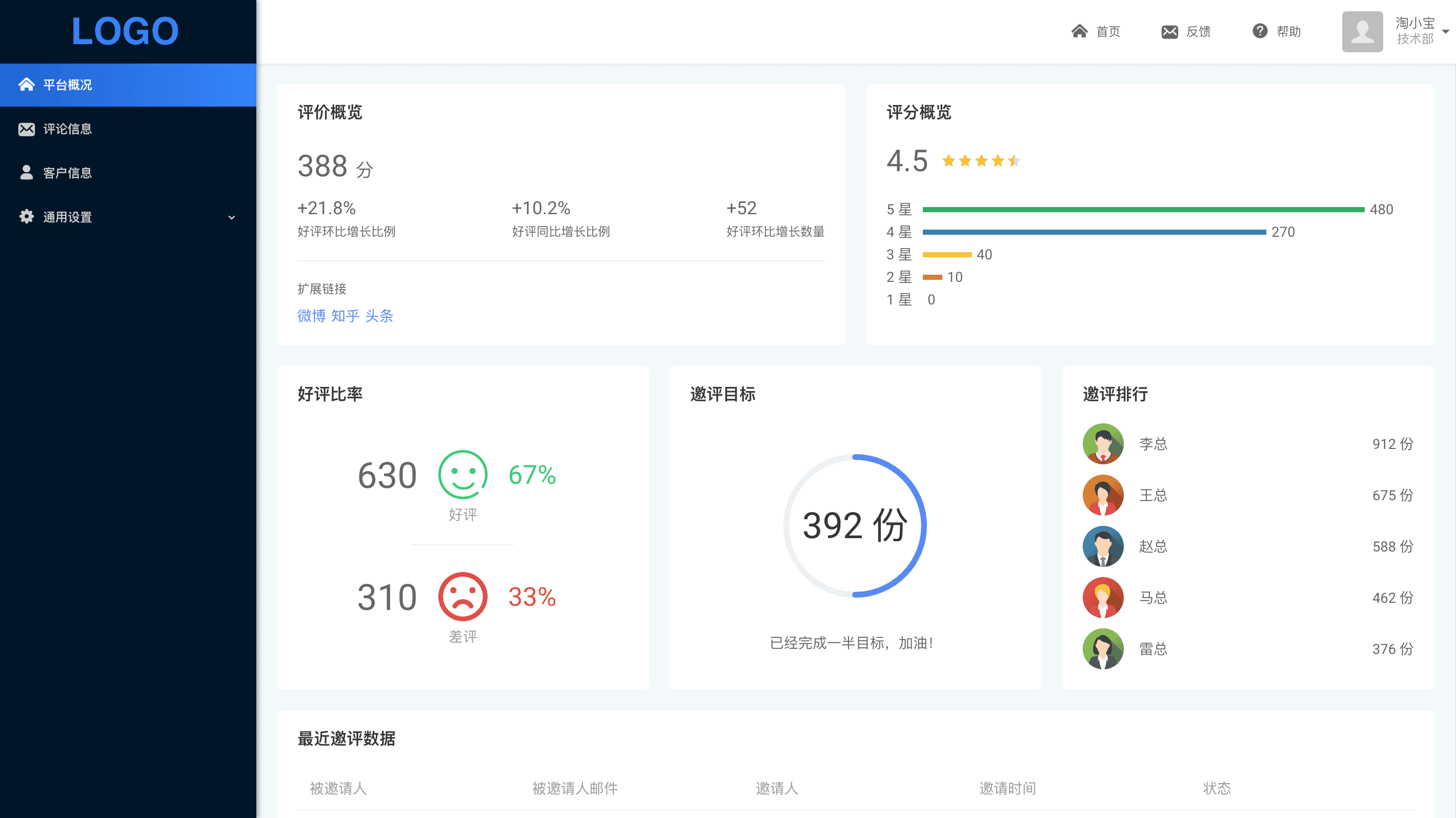Click the gear icon beside 通用设置

pos(26,216)
